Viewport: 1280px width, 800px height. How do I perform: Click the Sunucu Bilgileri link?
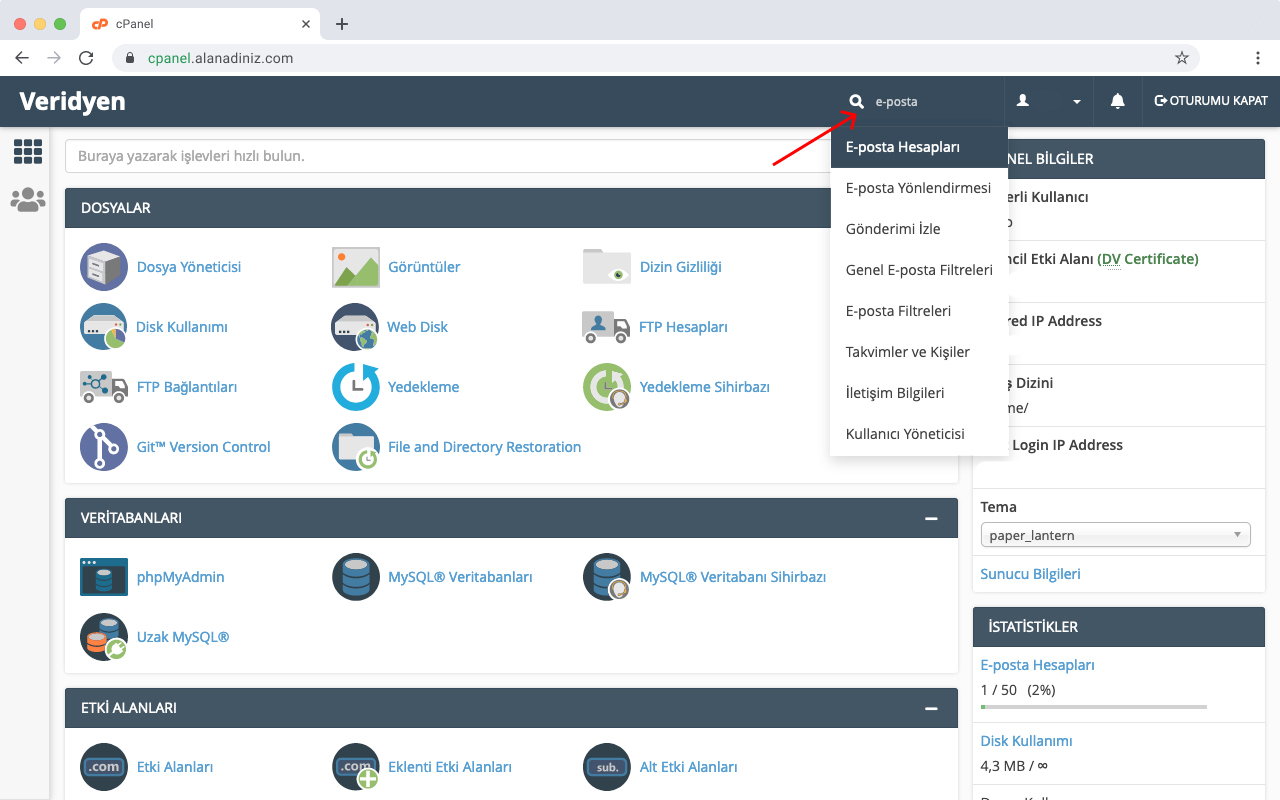(x=1030, y=574)
